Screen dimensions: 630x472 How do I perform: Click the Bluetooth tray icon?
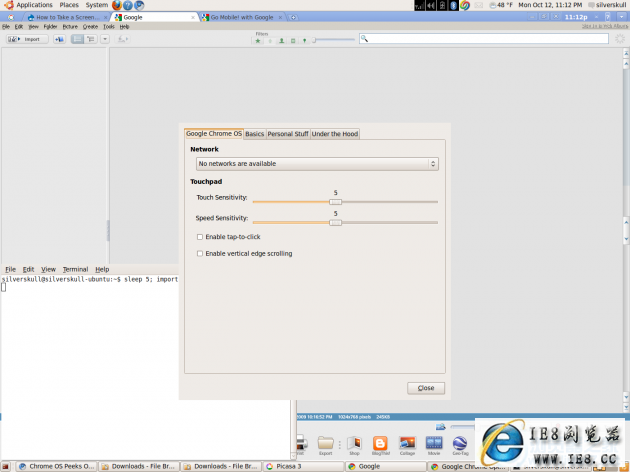tap(453, 5)
